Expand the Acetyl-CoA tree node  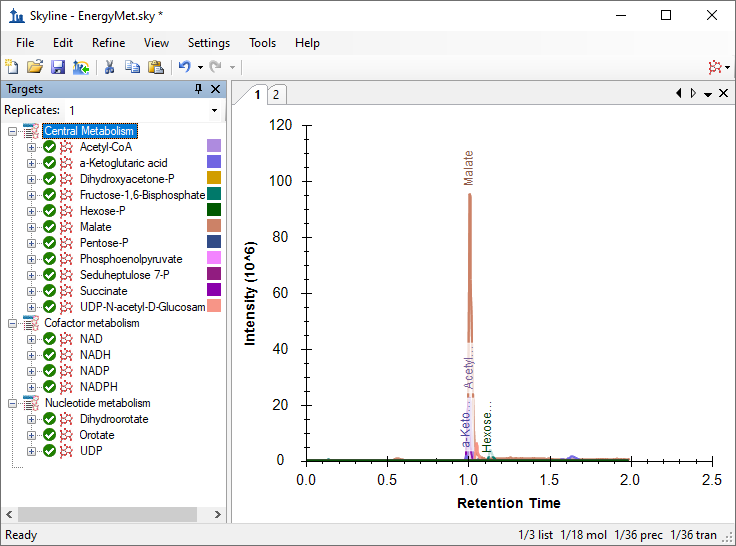coord(31,147)
